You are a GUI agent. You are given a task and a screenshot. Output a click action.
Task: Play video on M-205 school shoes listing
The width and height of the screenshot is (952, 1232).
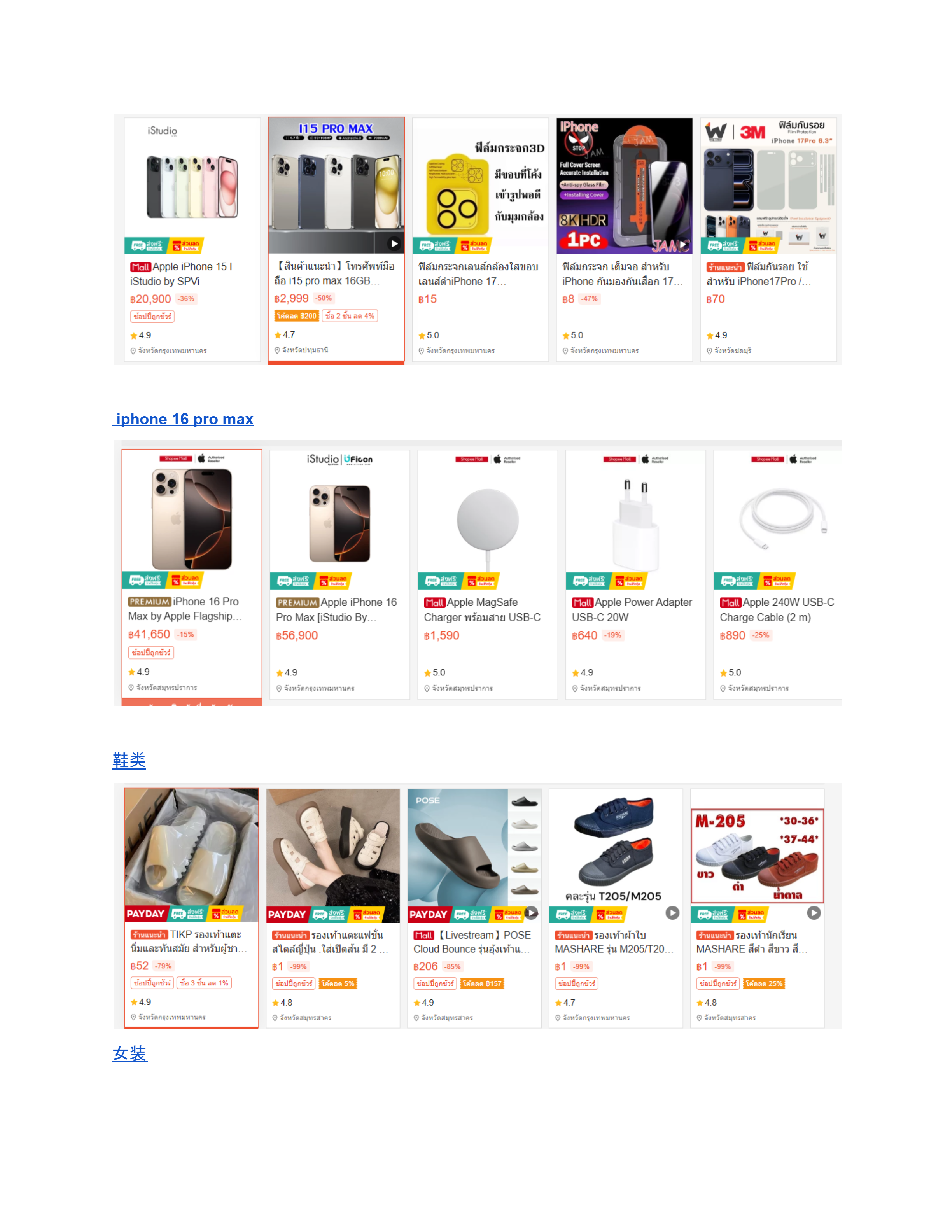(814, 913)
